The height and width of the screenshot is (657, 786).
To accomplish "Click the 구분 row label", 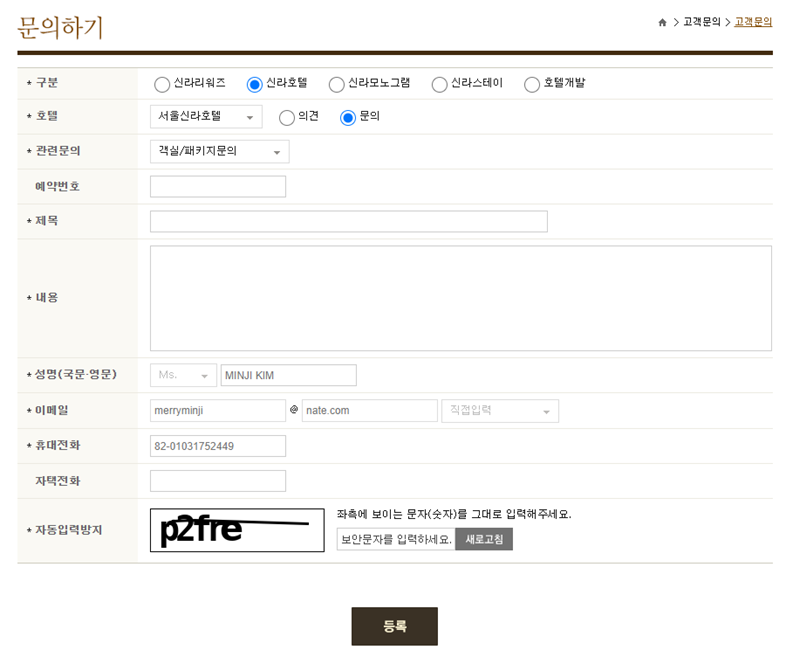I will tap(47, 83).
